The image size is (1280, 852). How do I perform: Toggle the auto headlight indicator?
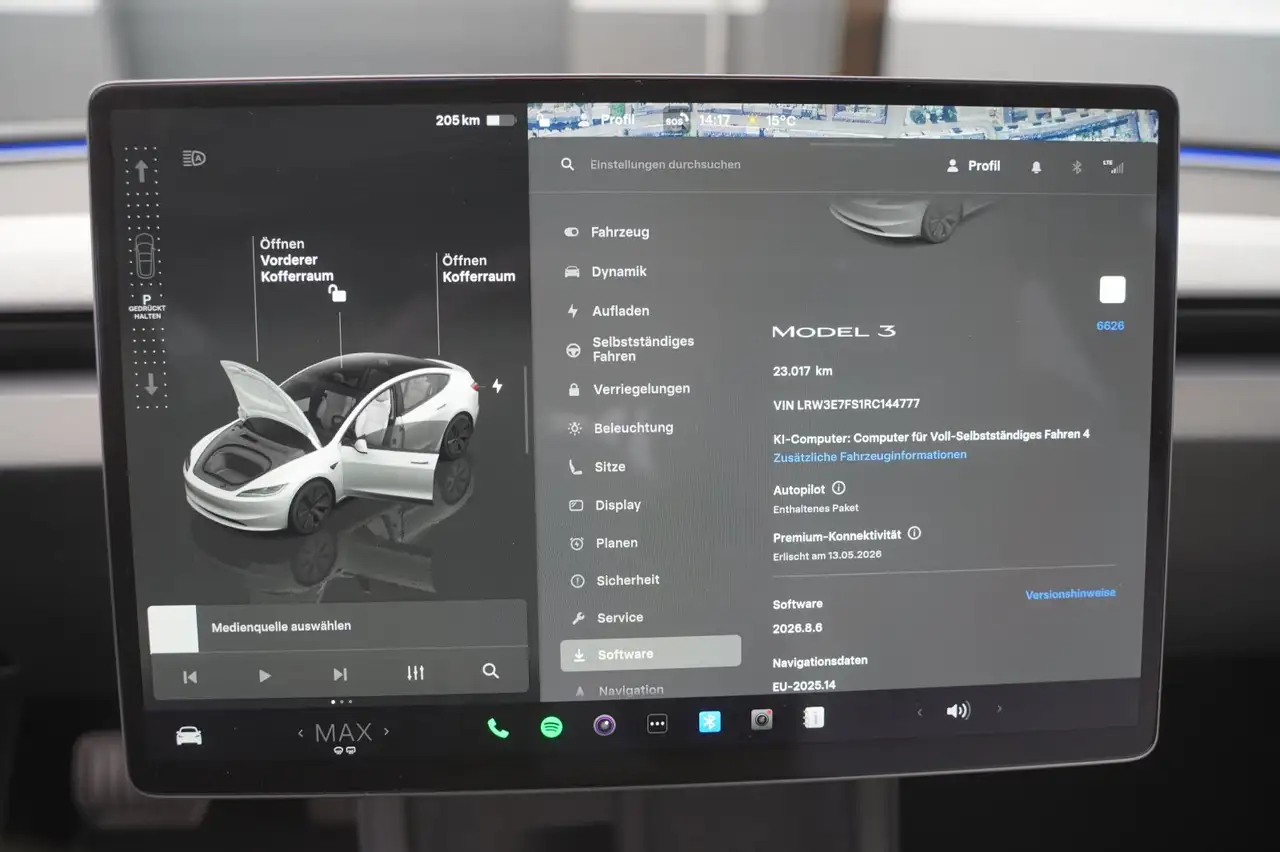pos(194,158)
